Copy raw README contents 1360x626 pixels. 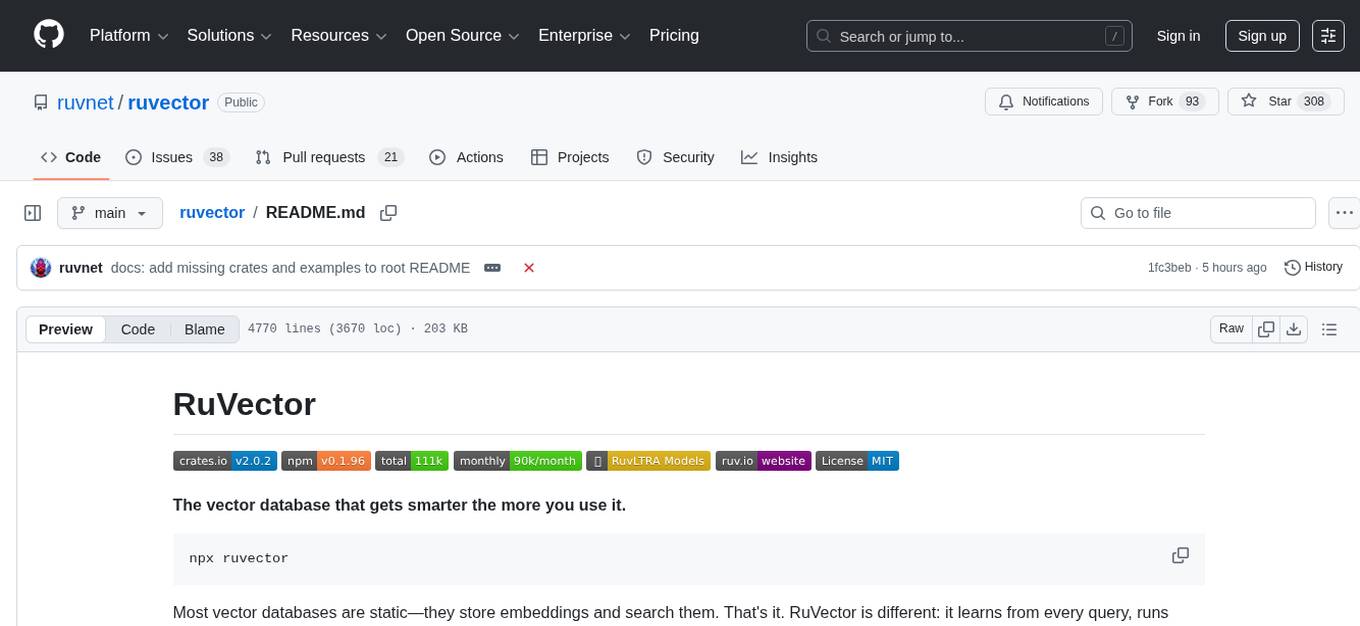[x=1266, y=328]
